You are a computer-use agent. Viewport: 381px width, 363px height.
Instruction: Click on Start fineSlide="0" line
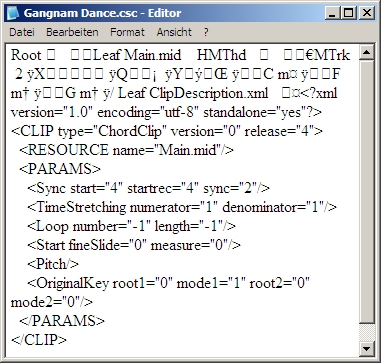point(134,245)
